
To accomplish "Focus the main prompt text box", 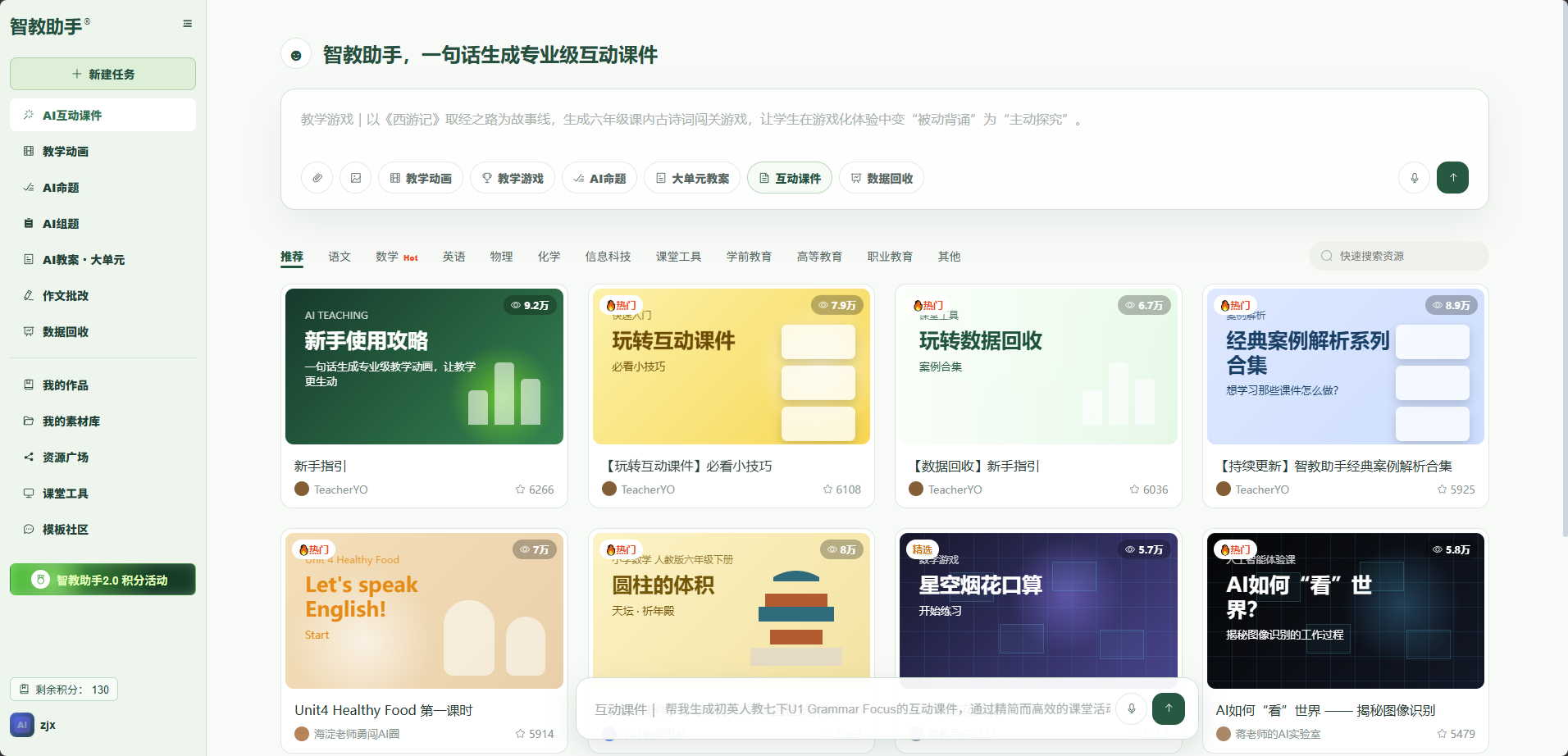I will [884, 121].
